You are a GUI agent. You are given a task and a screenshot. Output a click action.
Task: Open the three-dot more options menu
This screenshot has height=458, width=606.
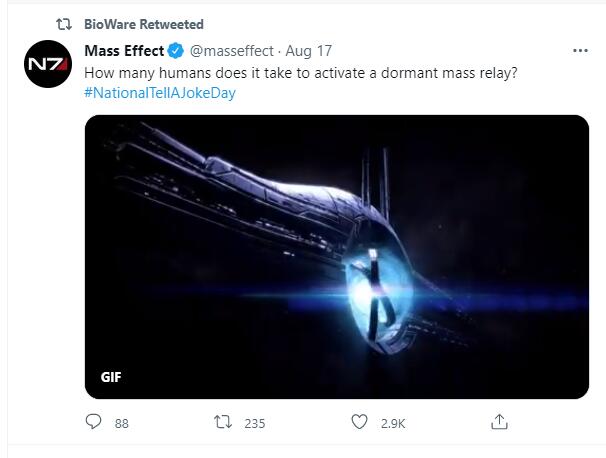coord(580,51)
